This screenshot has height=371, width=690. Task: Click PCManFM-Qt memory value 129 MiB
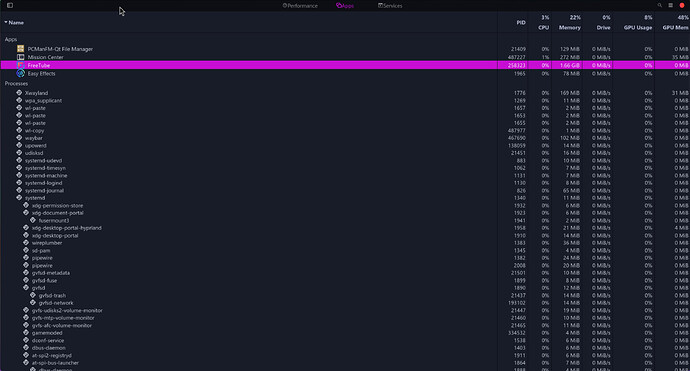[570, 49]
